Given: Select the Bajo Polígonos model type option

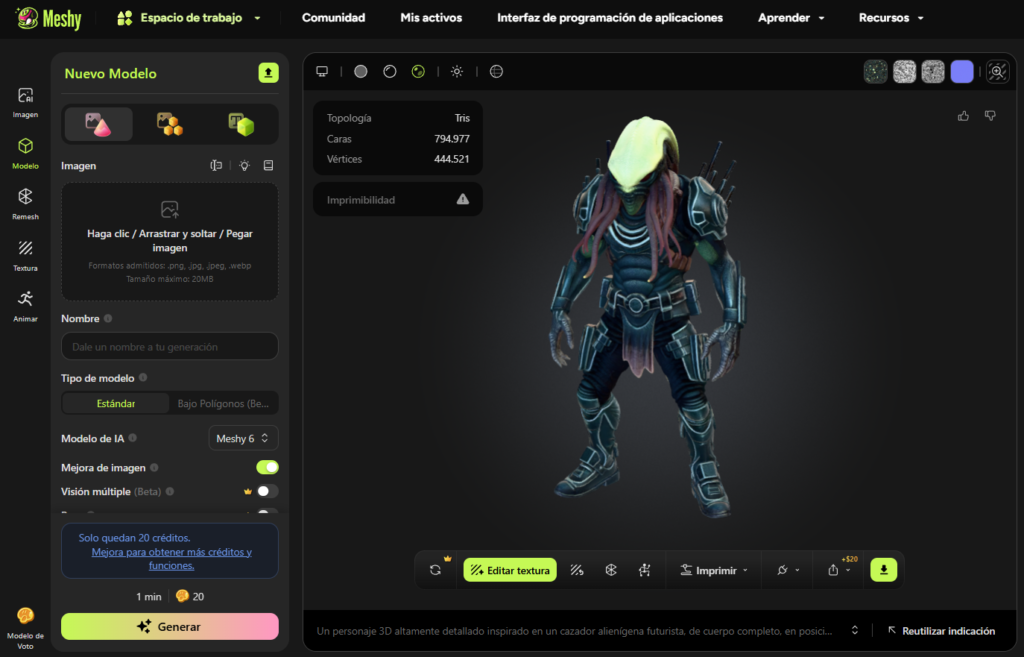Looking at the screenshot, I should [x=222, y=403].
